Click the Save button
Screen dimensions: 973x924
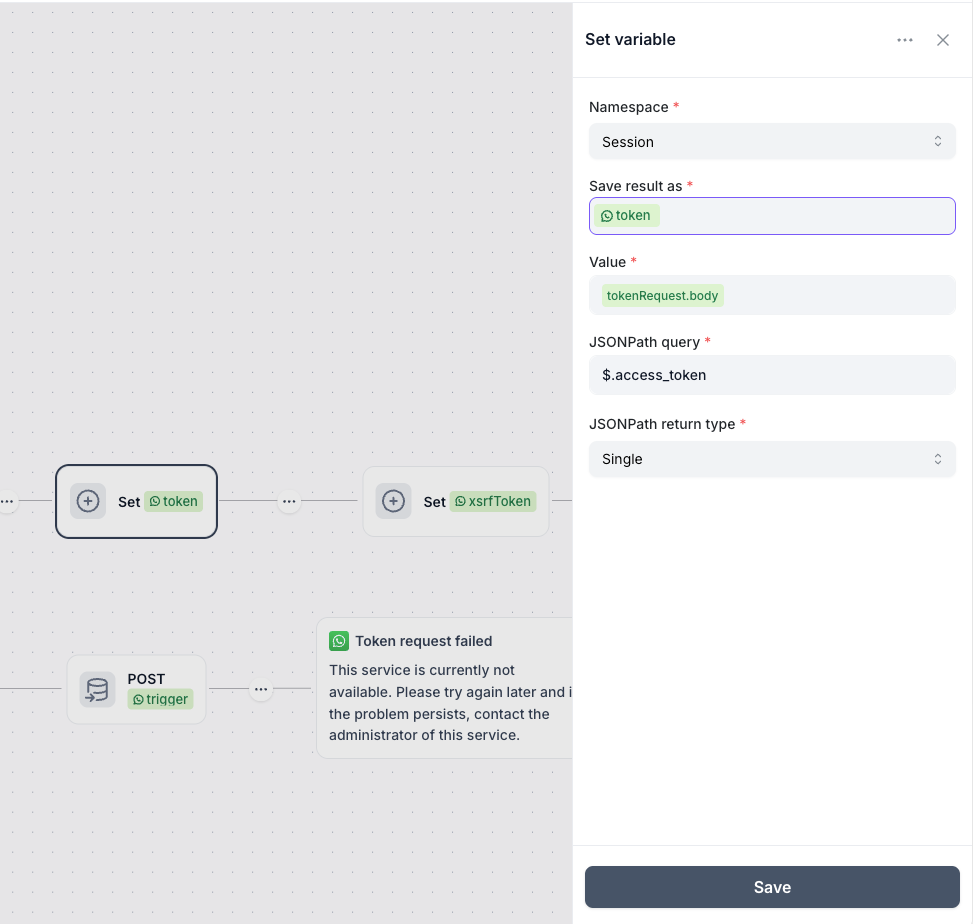[x=772, y=887]
